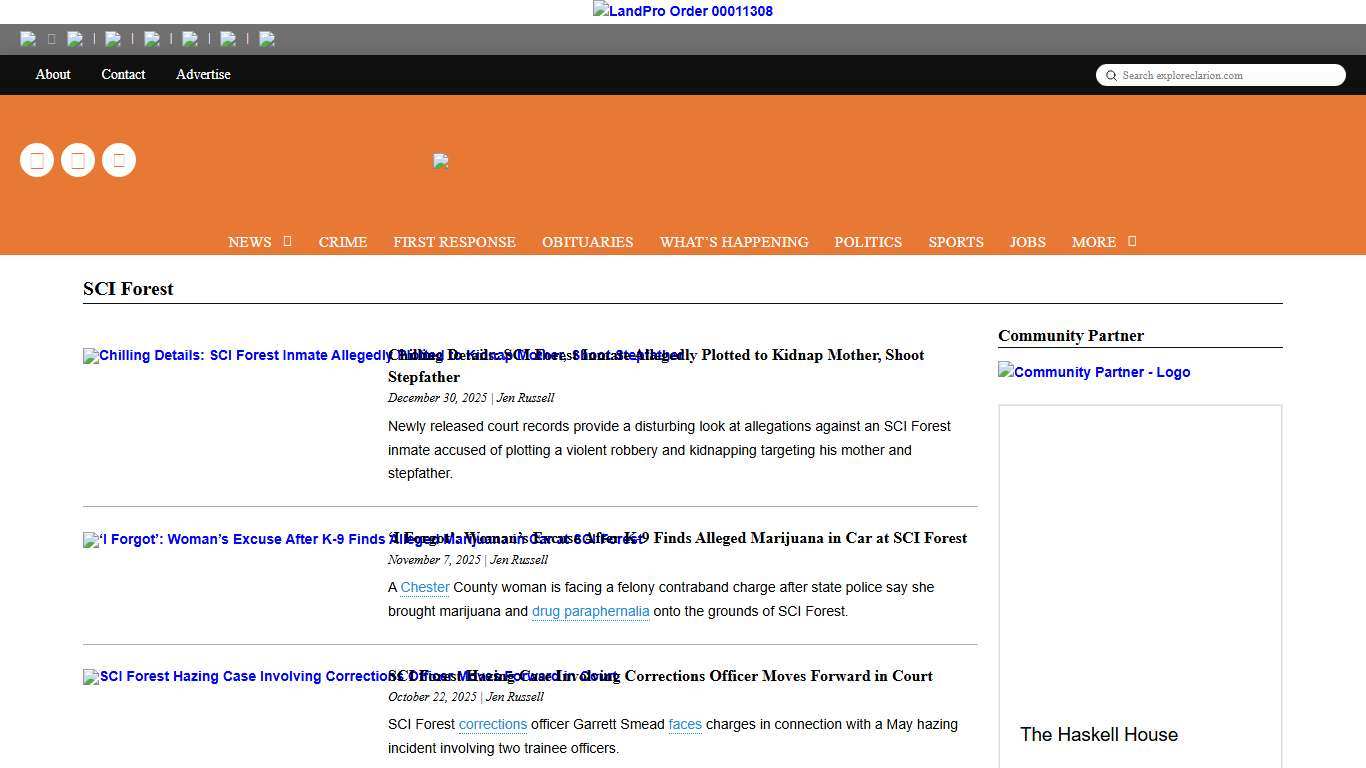
Task: Click the magnifier icon in the search box
Action: [x=1111, y=75]
